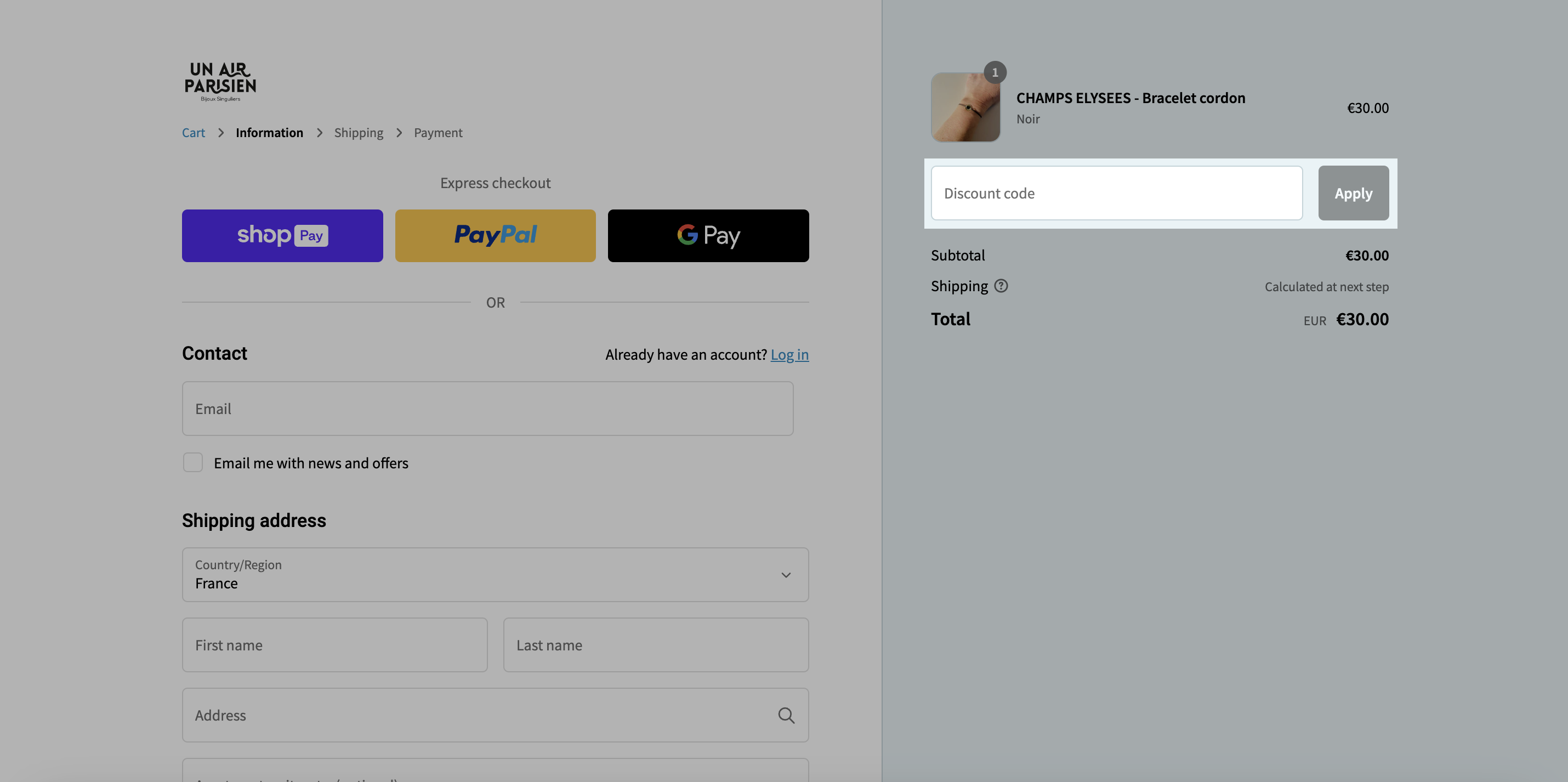The image size is (1568, 782).
Task: Open the Country/Region dropdown
Action: point(495,574)
